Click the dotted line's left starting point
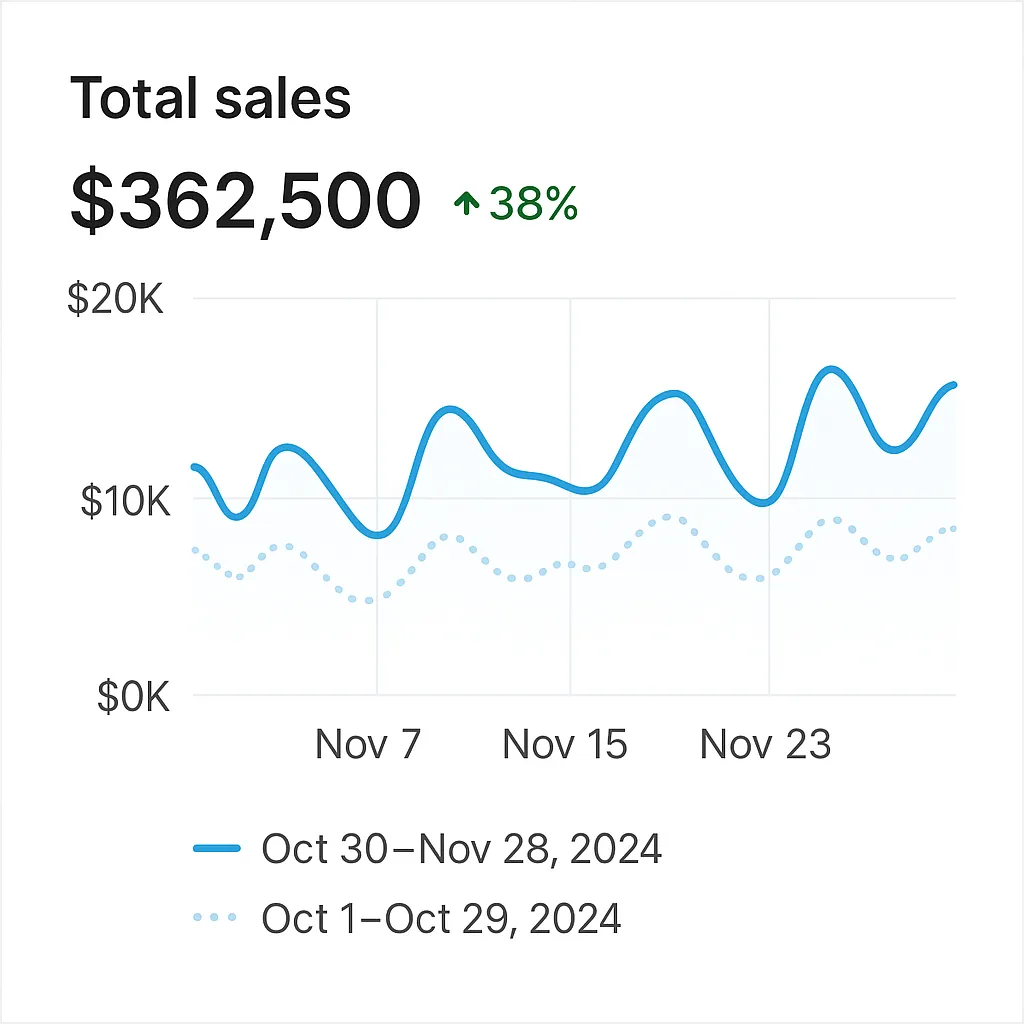Image resolution: width=1024 pixels, height=1024 pixels. tap(194, 550)
